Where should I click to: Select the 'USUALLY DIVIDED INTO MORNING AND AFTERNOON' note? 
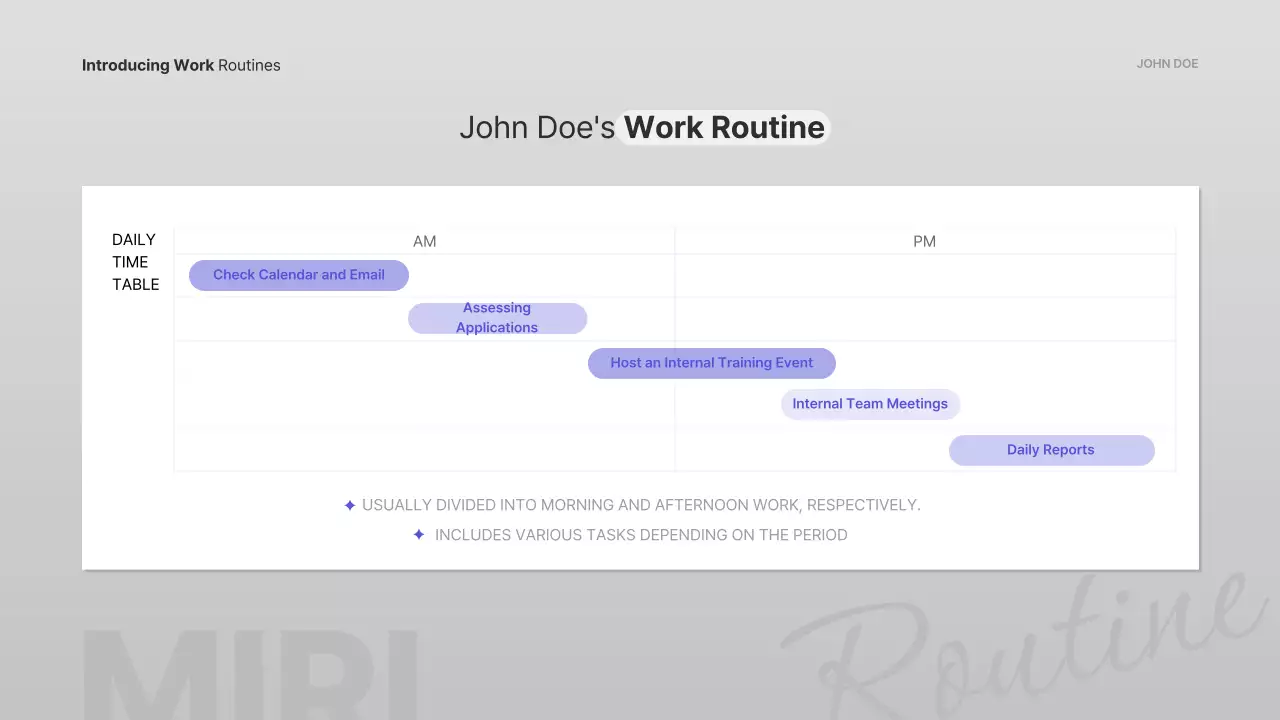(x=641, y=505)
